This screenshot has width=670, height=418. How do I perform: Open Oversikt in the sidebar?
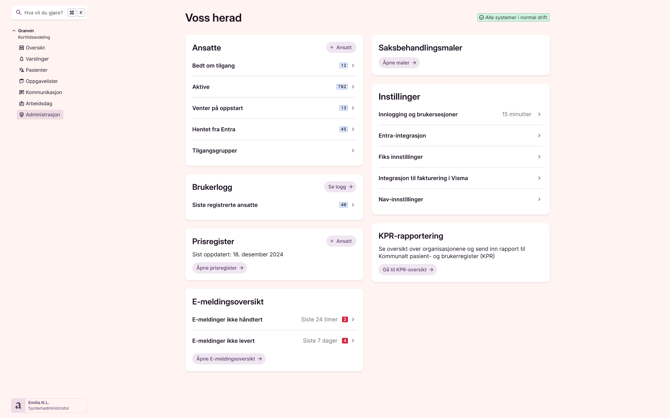click(x=34, y=48)
